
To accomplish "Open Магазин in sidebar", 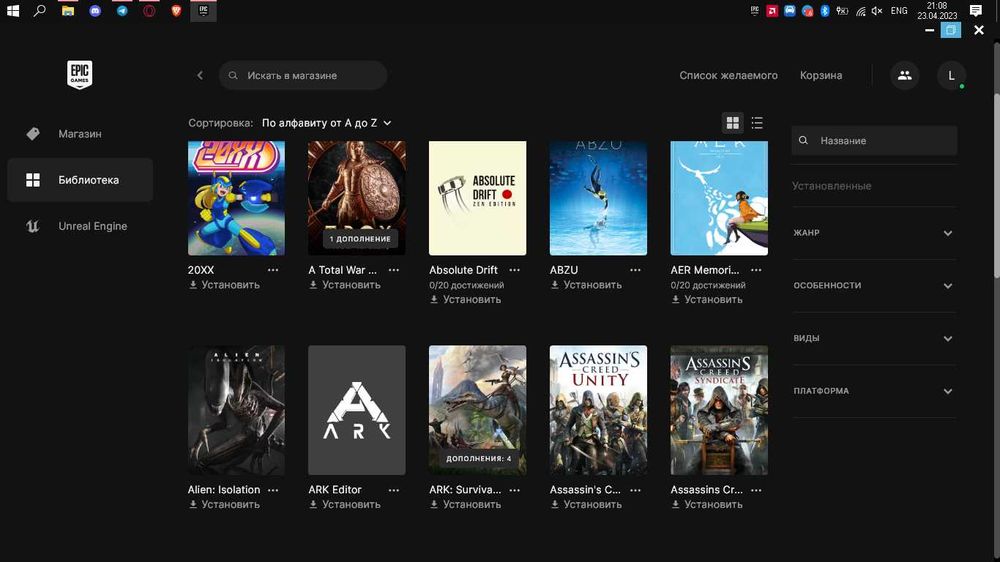I will pyautogui.click(x=80, y=134).
